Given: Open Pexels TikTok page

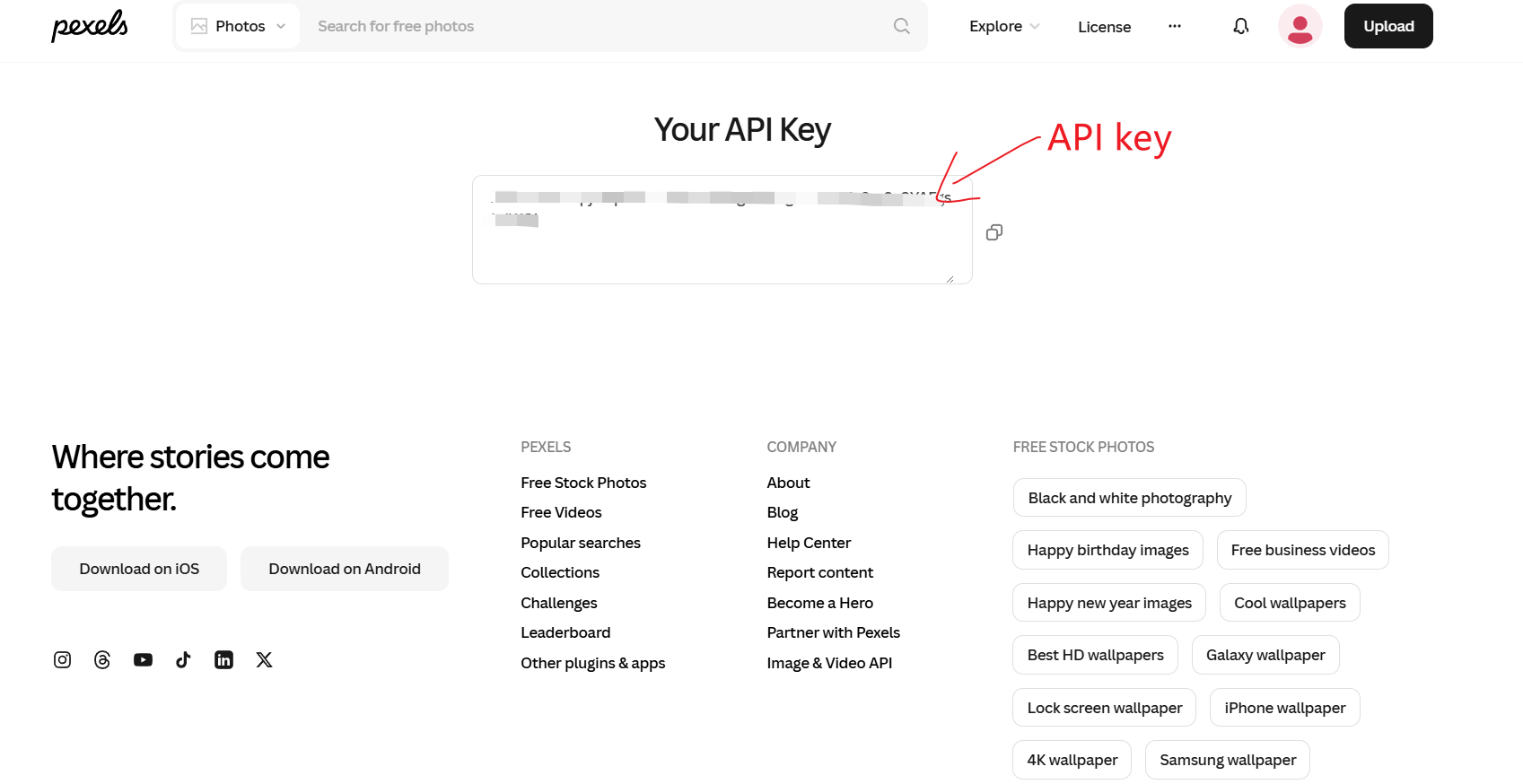Looking at the screenshot, I should click(183, 660).
